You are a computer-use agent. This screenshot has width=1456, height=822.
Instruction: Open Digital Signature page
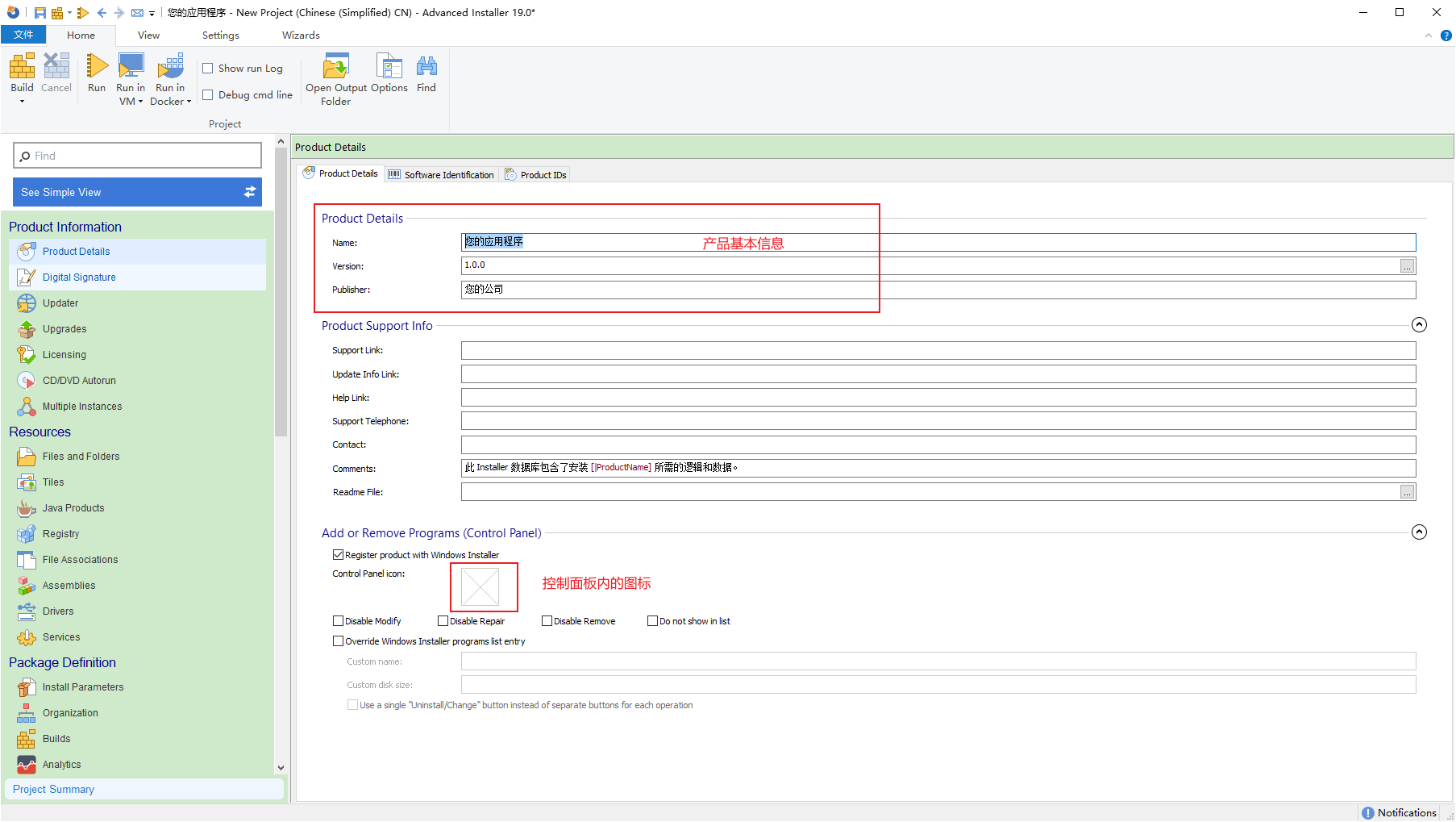[137, 277]
